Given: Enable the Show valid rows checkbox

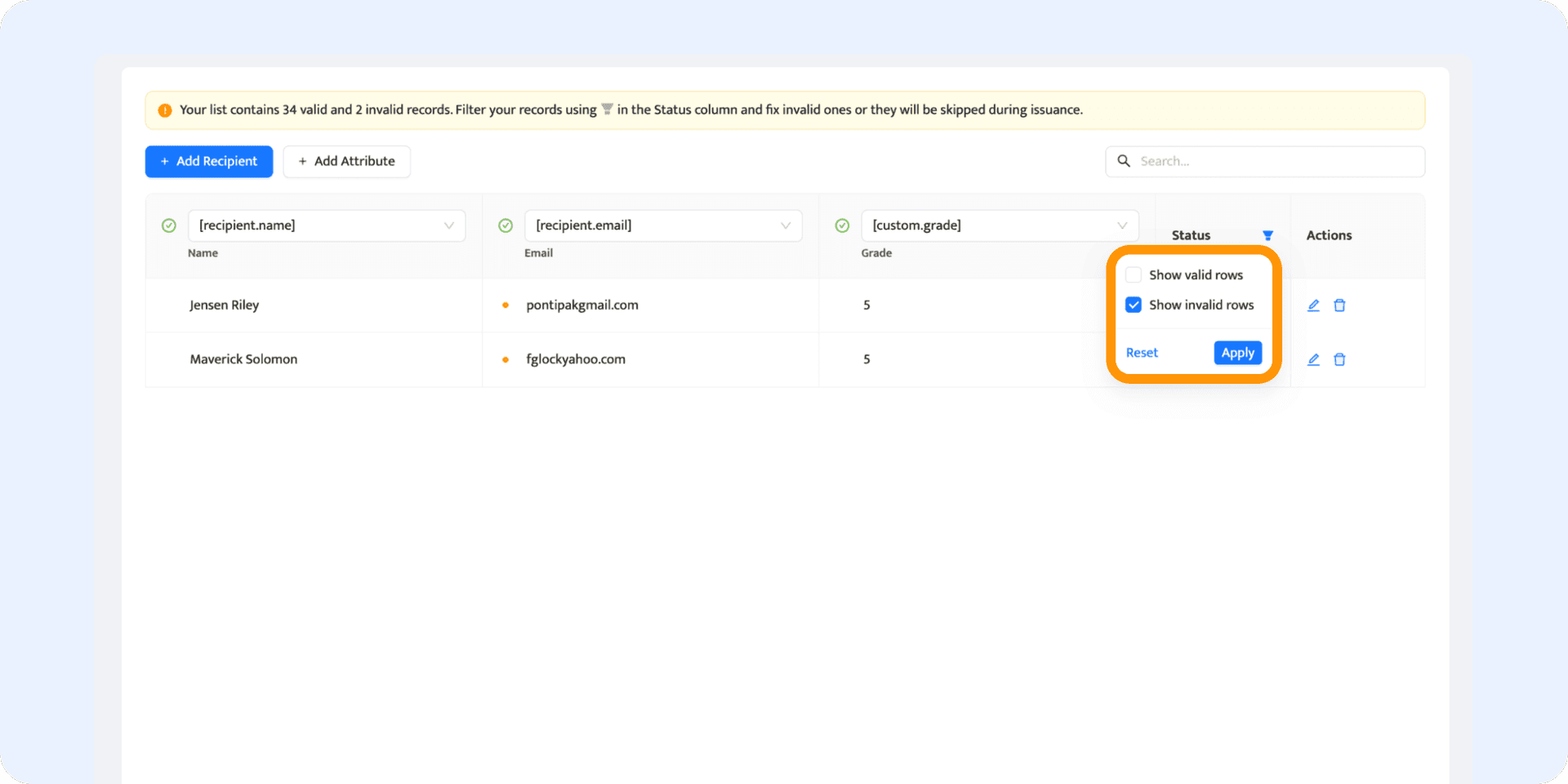Looking at the screenshot, I should coord(1134,275).
